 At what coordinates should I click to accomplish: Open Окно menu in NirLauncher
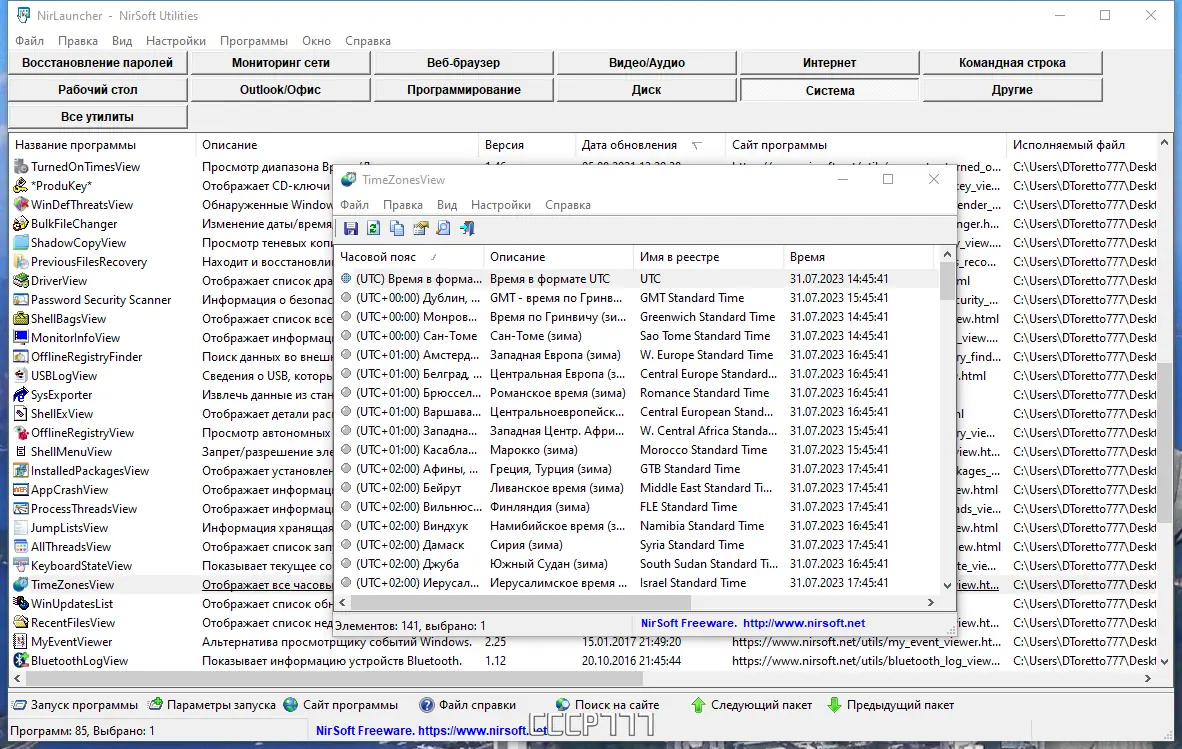click(x=316, y=41)
